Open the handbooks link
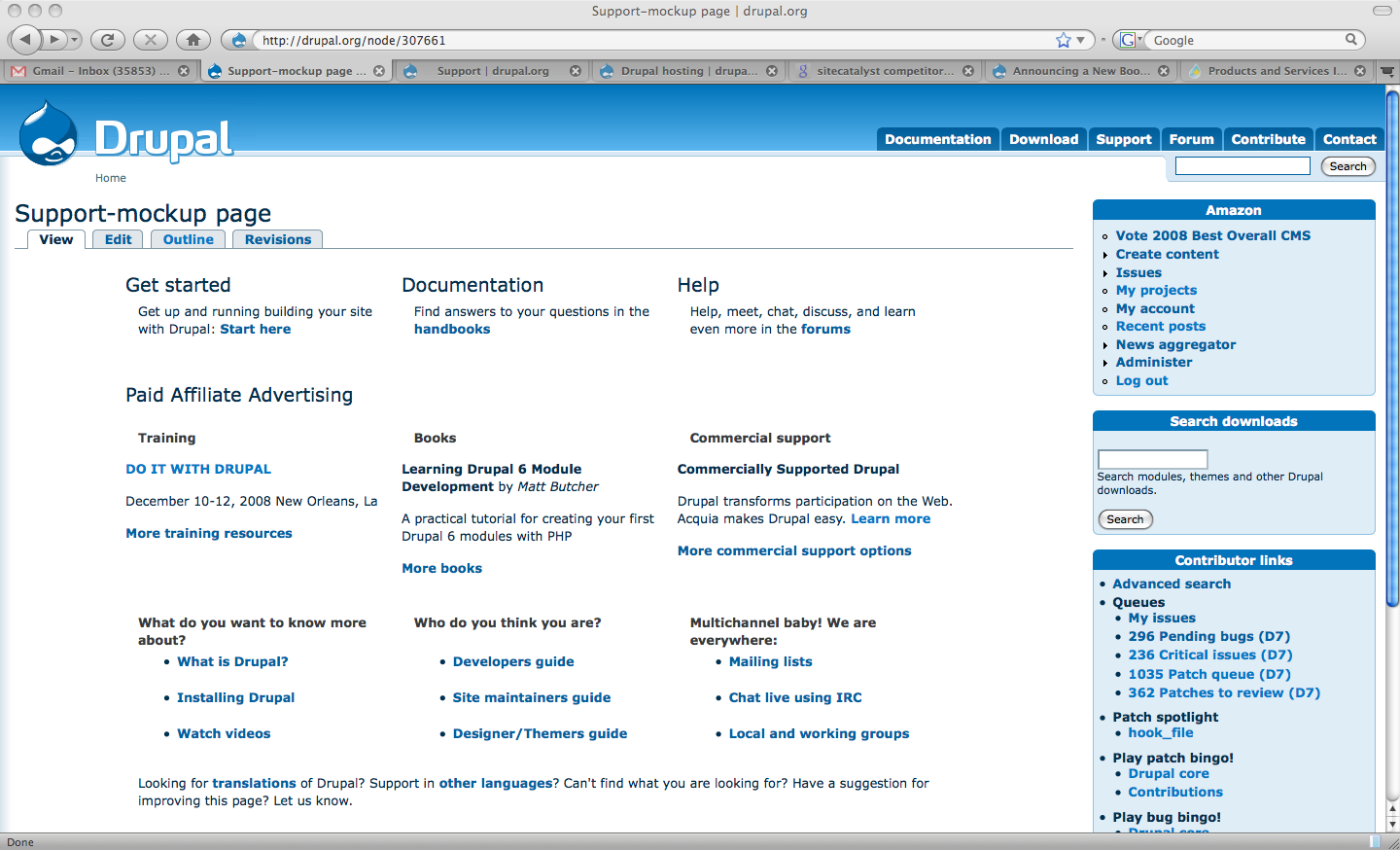The width and height of the screenshot is (1400, 850). pyautogui.click(x=452, y=330)
